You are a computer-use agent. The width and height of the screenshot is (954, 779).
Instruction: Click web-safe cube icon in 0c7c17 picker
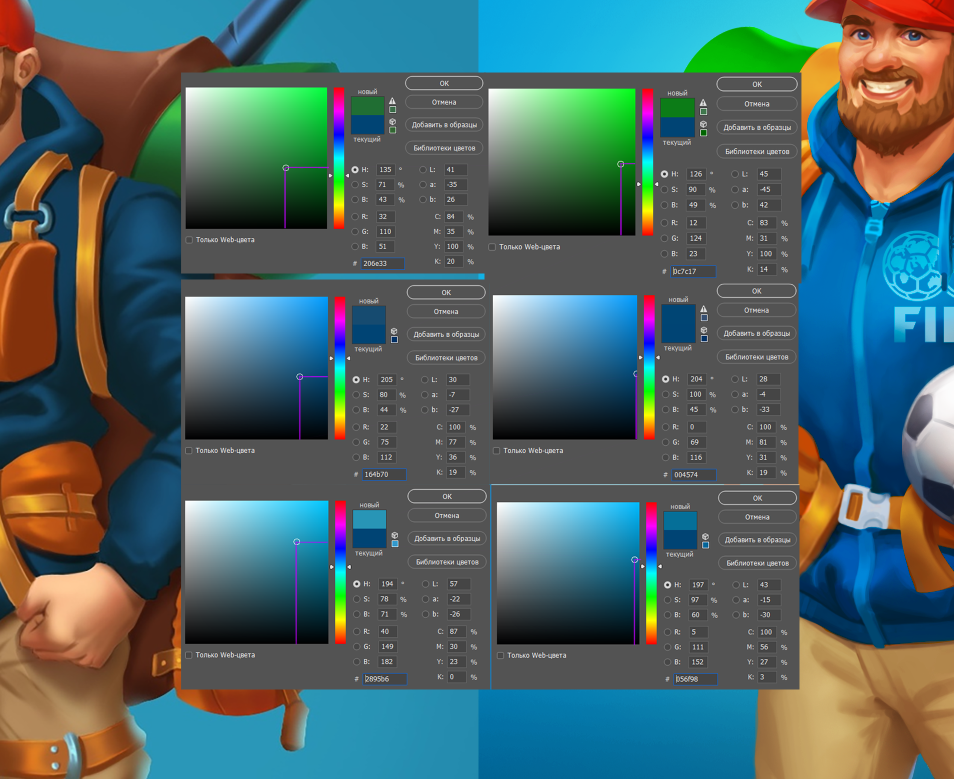point(704,123)
